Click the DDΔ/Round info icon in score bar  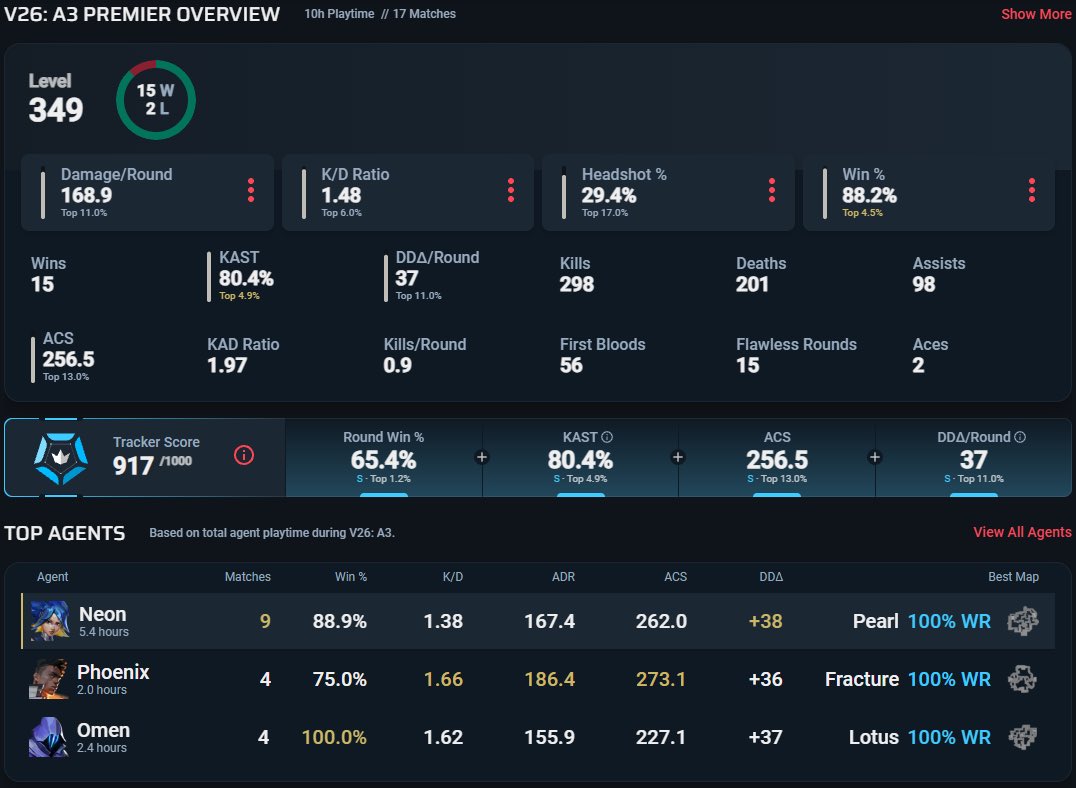tap(1020, 437)
